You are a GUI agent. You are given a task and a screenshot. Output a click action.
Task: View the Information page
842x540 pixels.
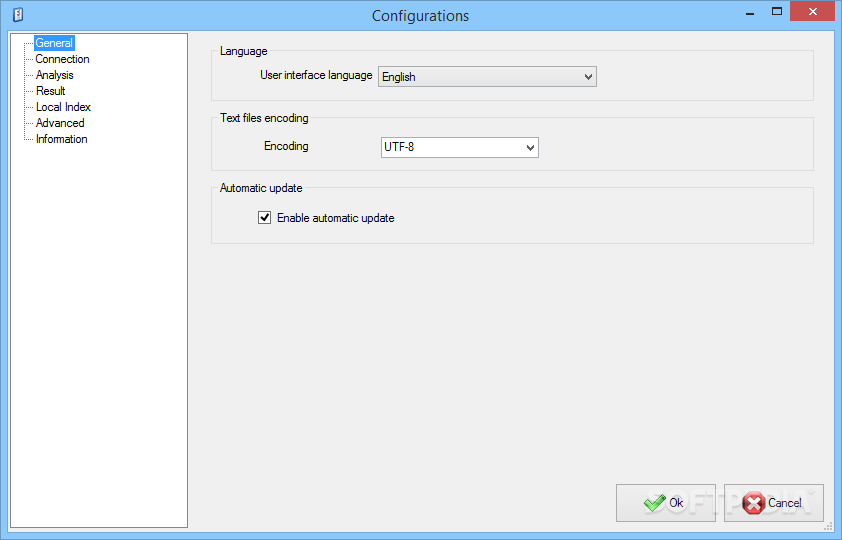point(61,139)
